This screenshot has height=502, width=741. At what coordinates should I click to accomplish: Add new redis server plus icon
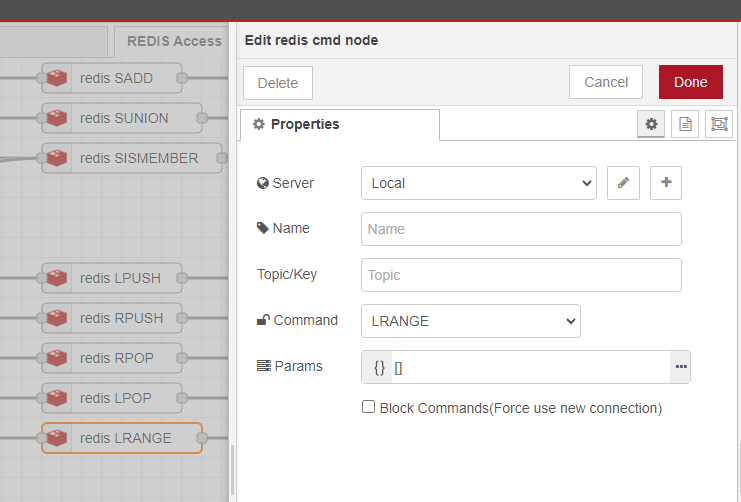[666, 183]
